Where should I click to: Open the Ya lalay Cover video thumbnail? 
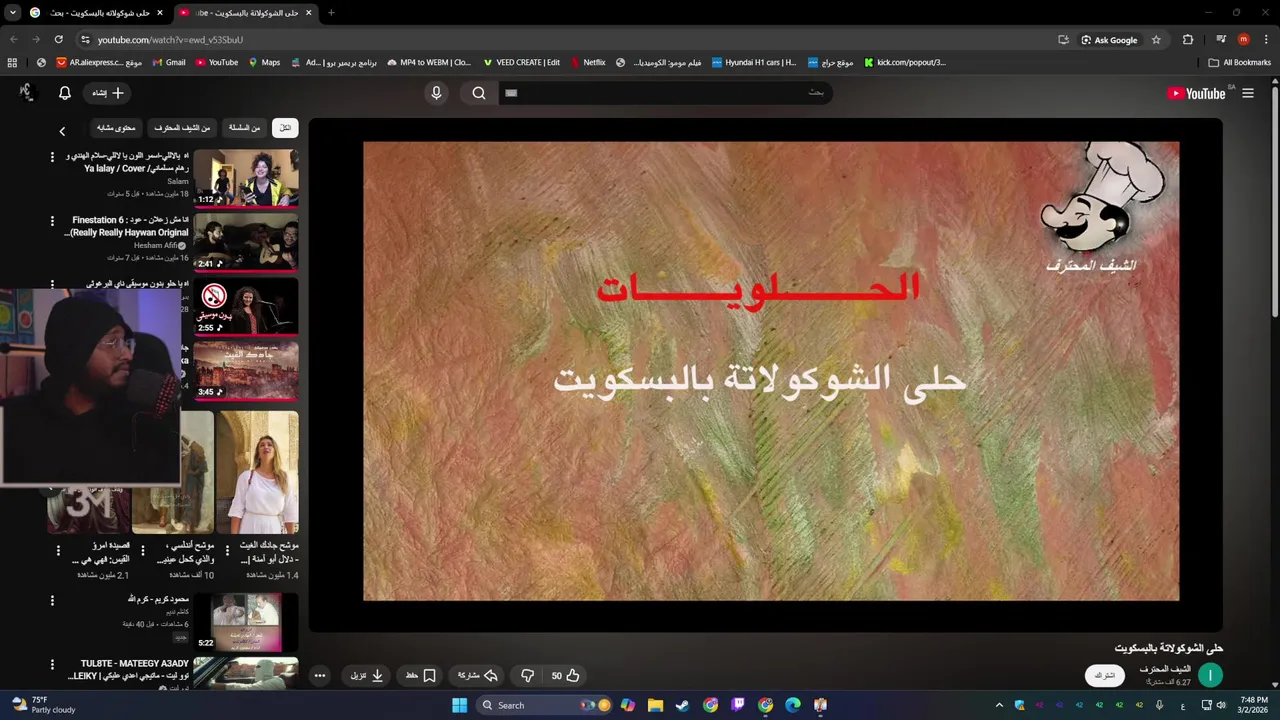(x=245, y=178)
